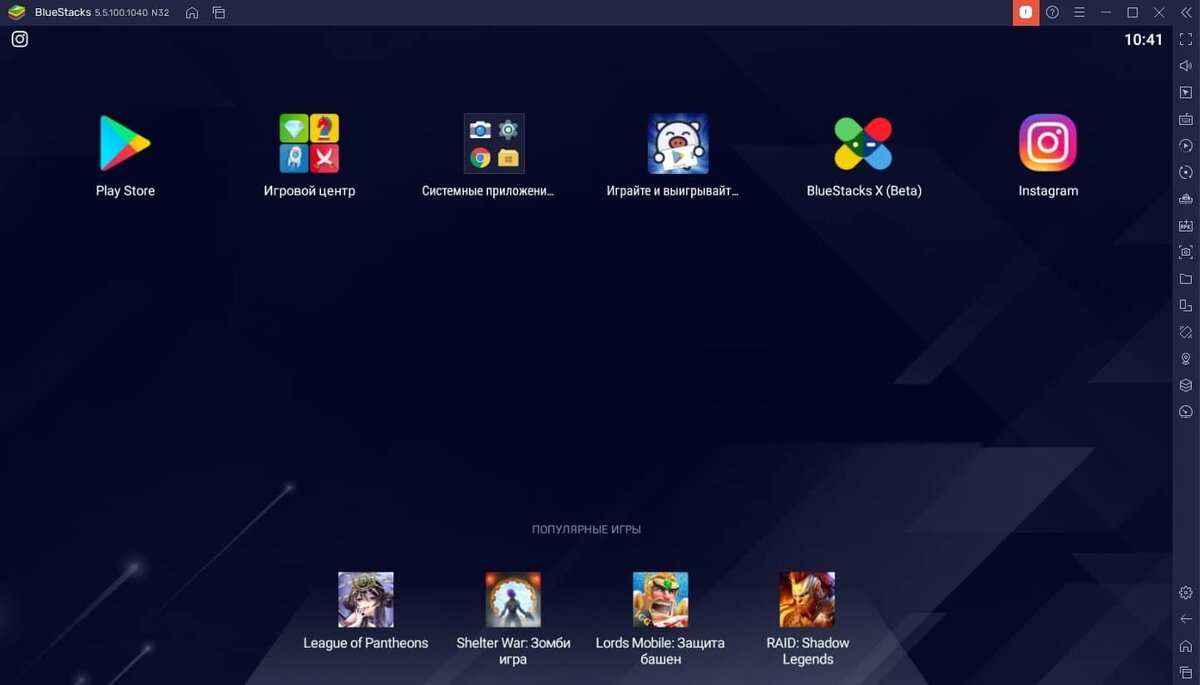Viewport: 1200px width, 685px height.
Task: Open the multi-window tab icon in title bar
Action: tap(219, 13)
